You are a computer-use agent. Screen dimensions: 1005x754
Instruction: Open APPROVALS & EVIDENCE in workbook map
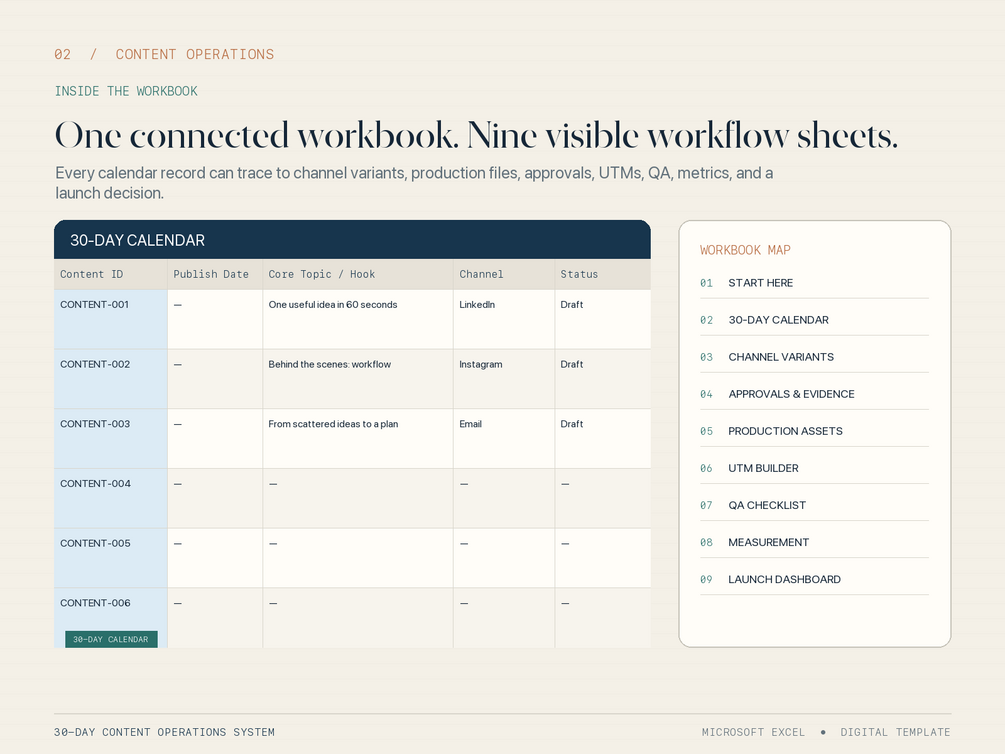coord(814,394)
